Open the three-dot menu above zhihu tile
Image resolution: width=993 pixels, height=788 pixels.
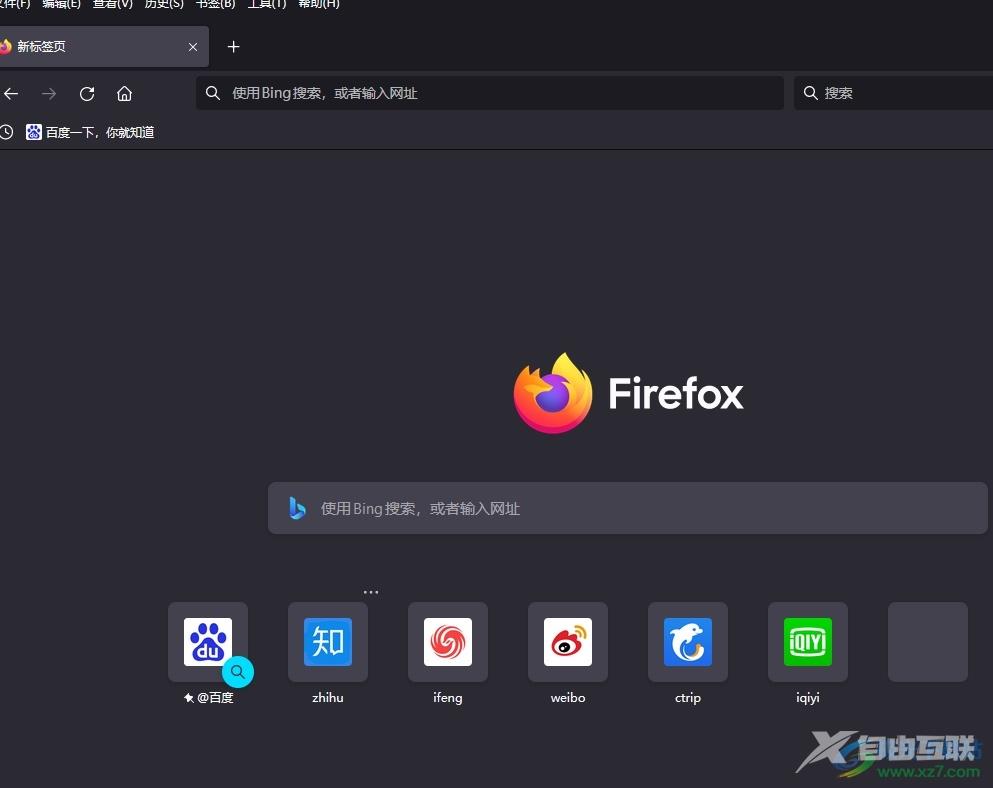click(370, 592)
